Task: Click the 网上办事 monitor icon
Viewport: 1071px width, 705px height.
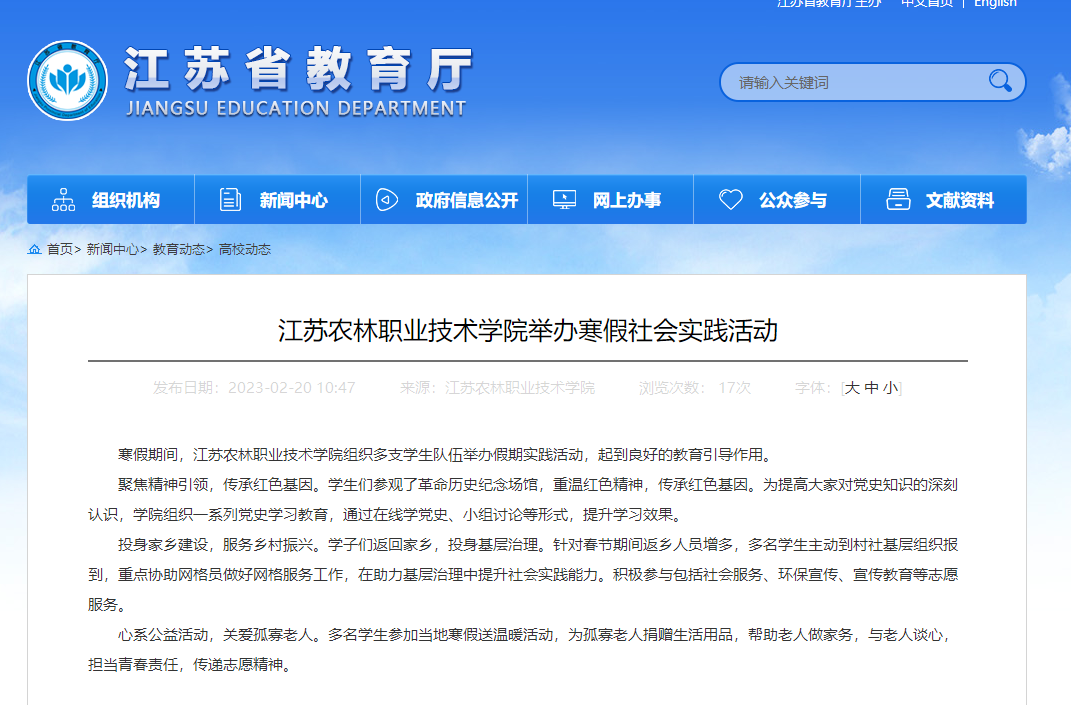Action: [564, 200]
